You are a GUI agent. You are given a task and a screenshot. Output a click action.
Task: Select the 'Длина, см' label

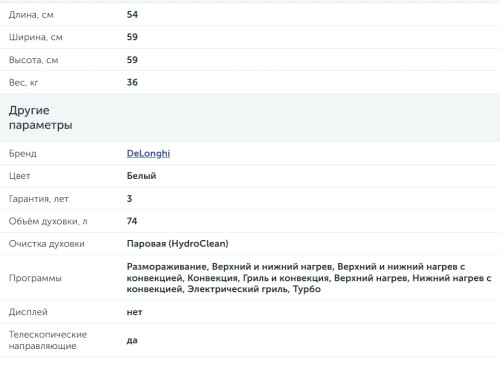[31, 15]
